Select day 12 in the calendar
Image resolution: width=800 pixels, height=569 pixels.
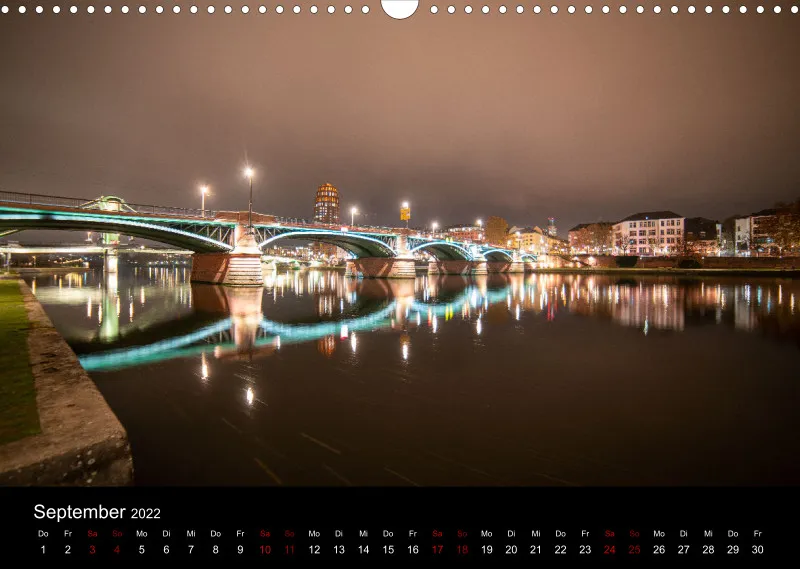314,550
